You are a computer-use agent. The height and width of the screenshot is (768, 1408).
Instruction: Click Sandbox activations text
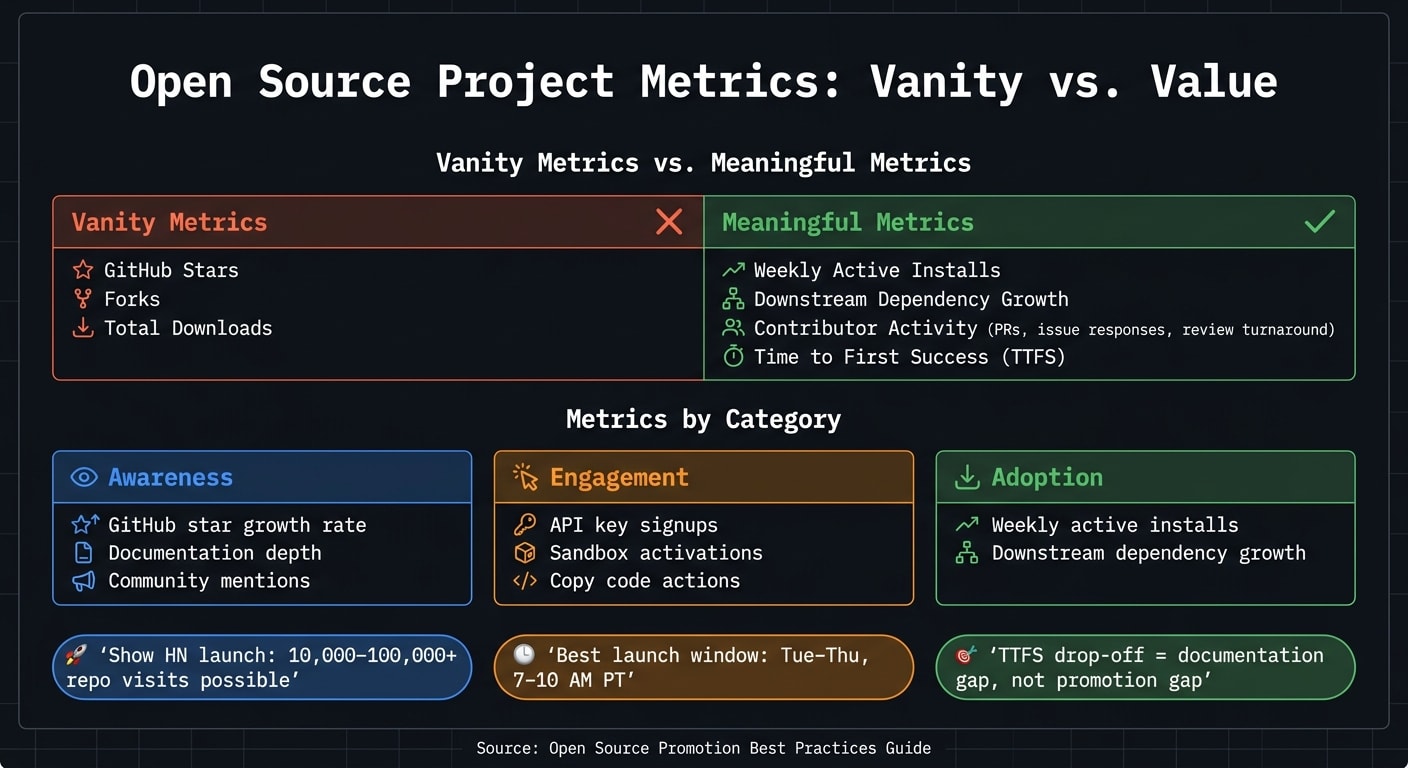coord(656,553)
